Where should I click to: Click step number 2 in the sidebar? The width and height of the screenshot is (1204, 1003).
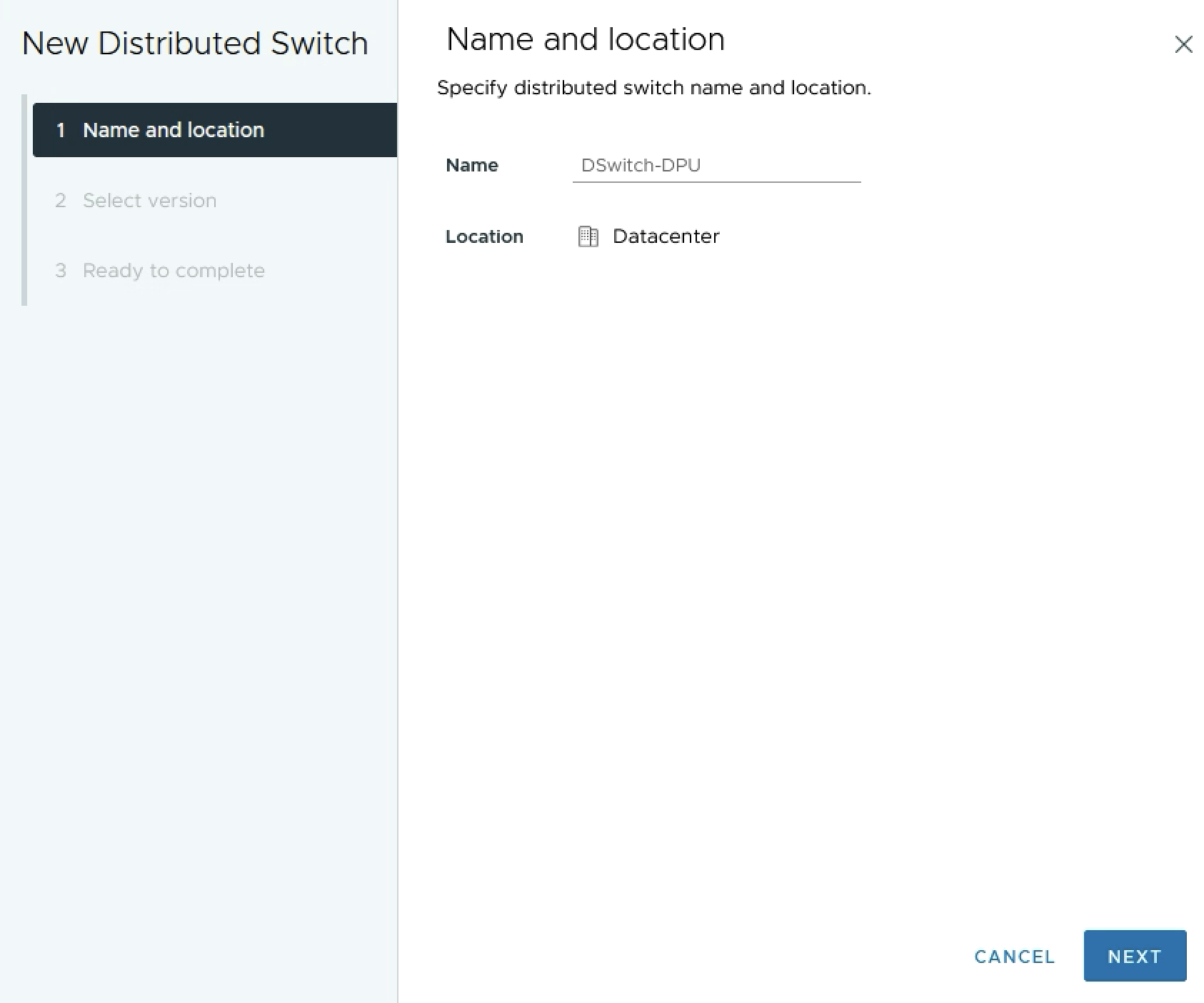point(61,201)
